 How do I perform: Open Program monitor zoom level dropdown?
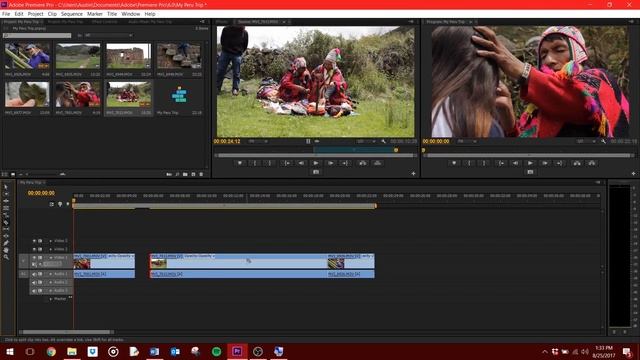click(466, 141)
